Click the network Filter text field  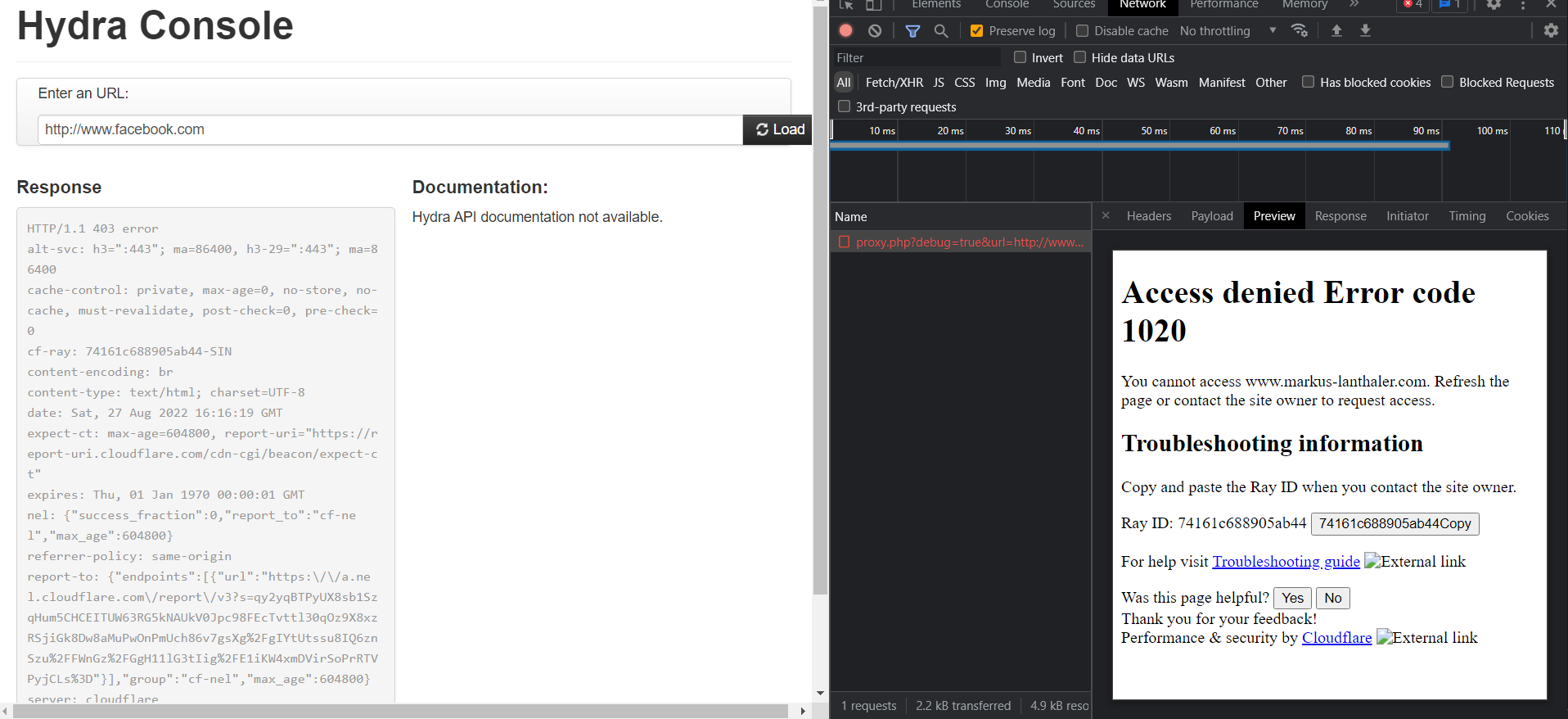pyautogui.click(x=916, y=57)
